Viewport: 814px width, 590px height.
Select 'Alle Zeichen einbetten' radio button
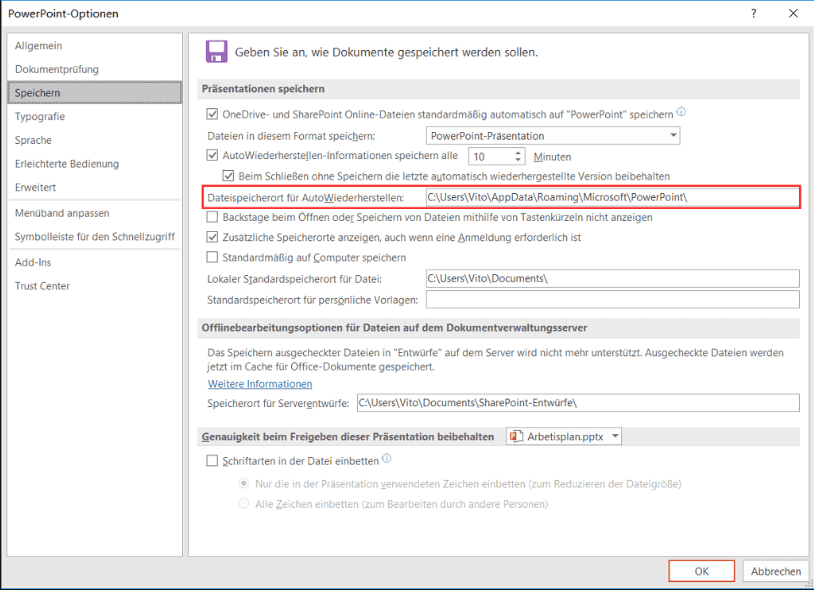click(243, 503)
